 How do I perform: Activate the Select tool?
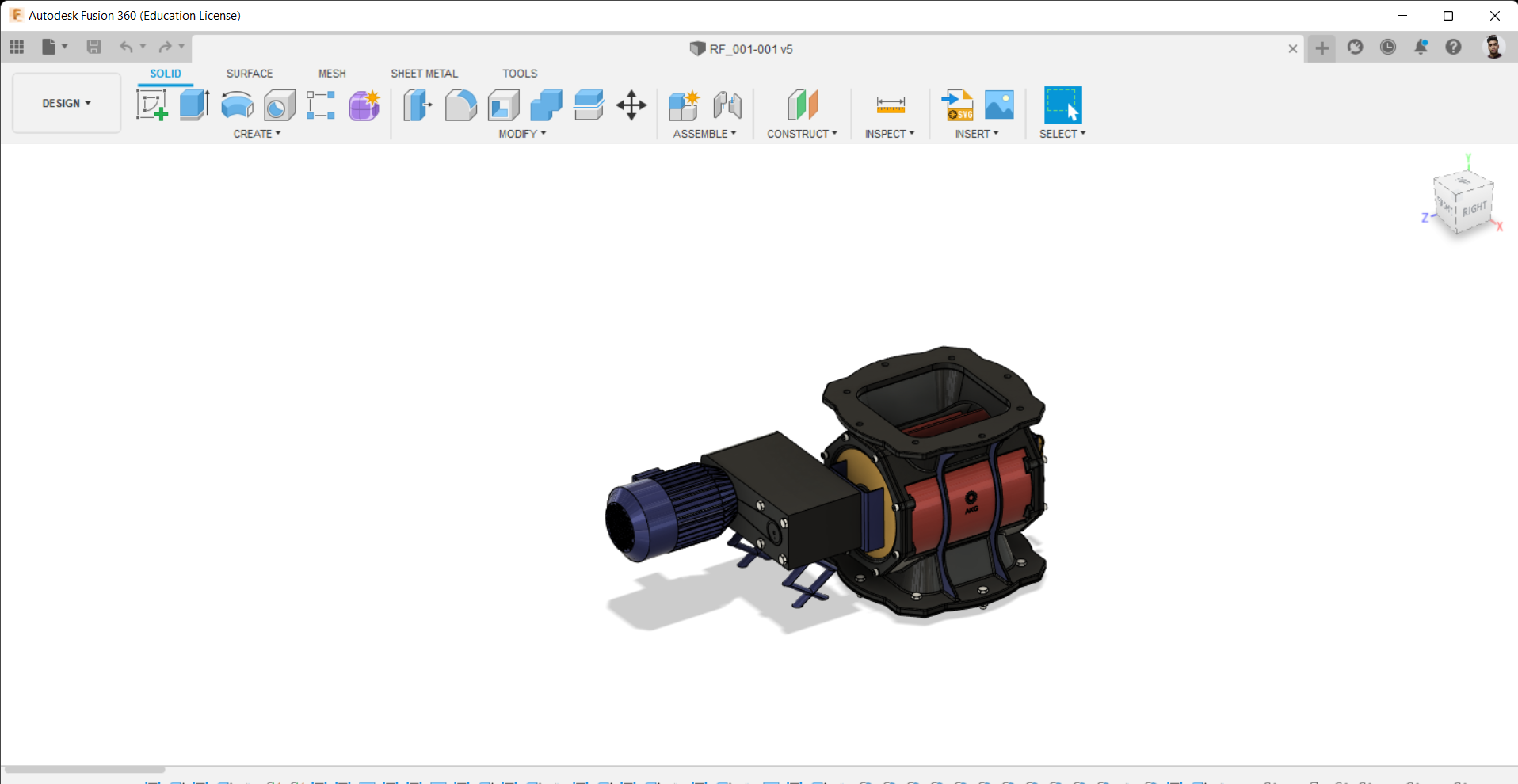1062,105
